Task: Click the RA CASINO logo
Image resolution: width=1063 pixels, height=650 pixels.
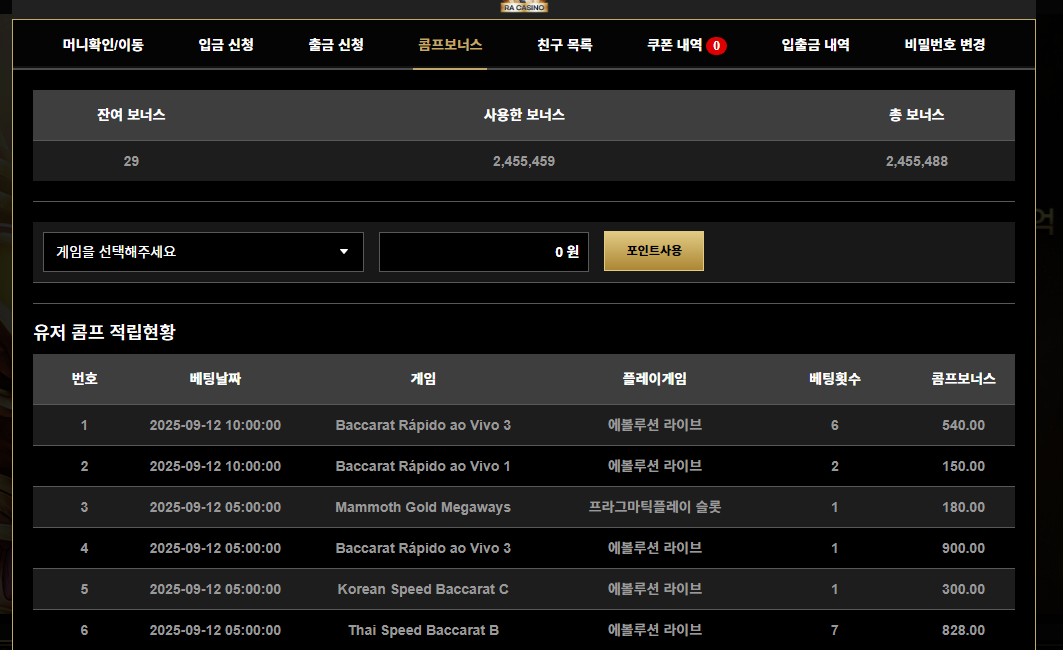Action: click(x=524, y=6)
